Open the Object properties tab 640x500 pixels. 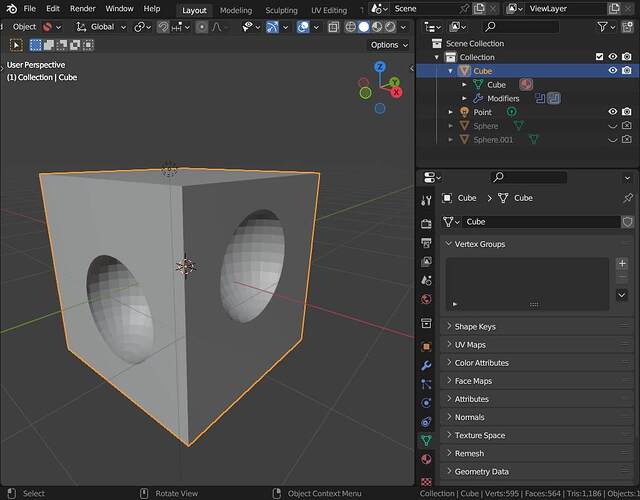pyautogui.click(x=426, y=347)
